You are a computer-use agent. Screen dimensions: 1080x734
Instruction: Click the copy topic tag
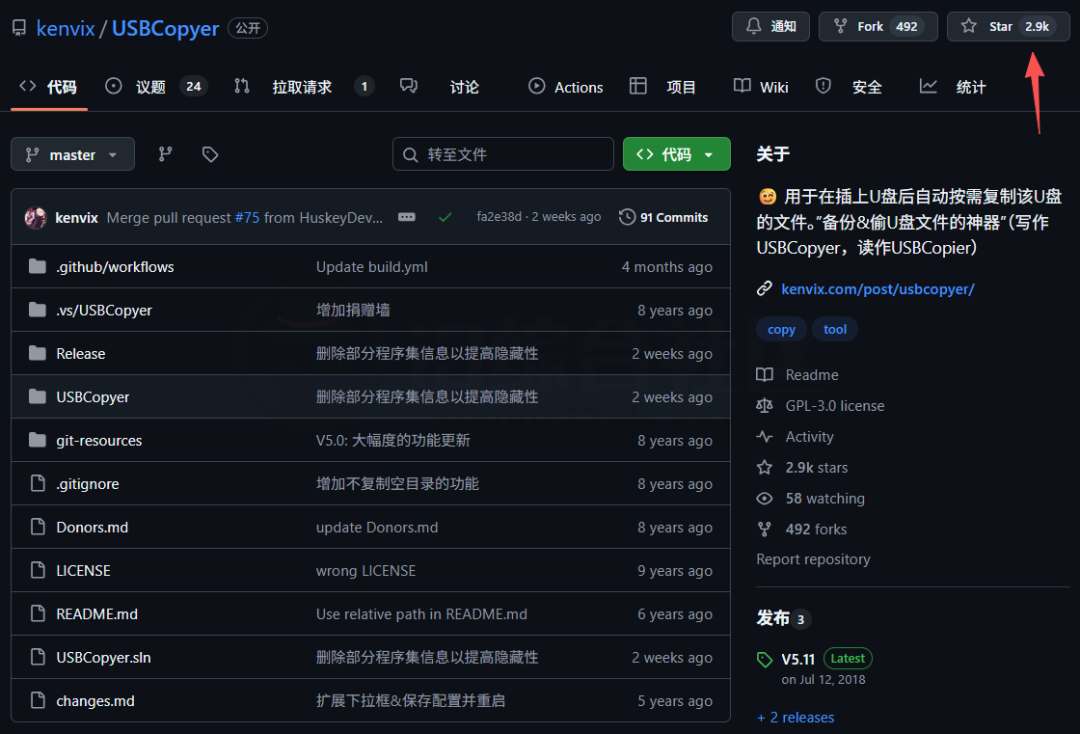781,329
